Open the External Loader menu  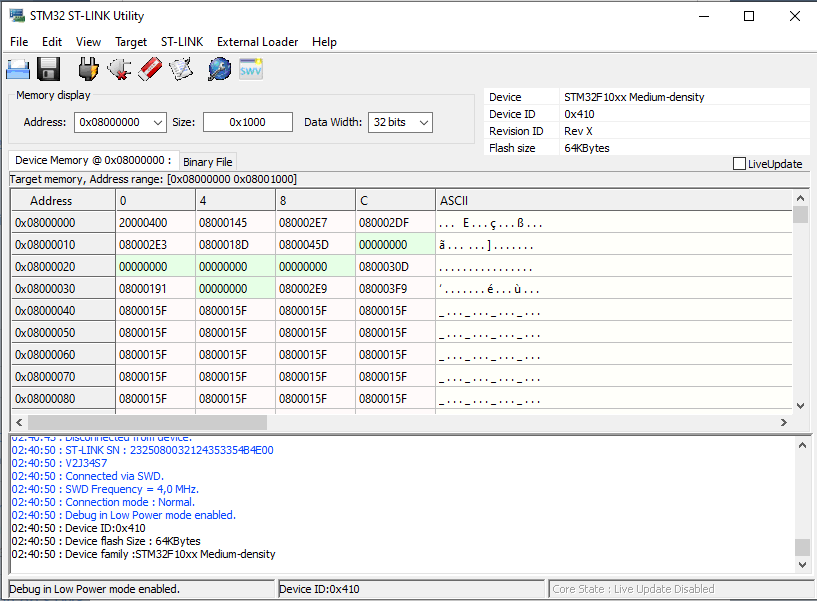pyautogui.click(x=257, y=42)
